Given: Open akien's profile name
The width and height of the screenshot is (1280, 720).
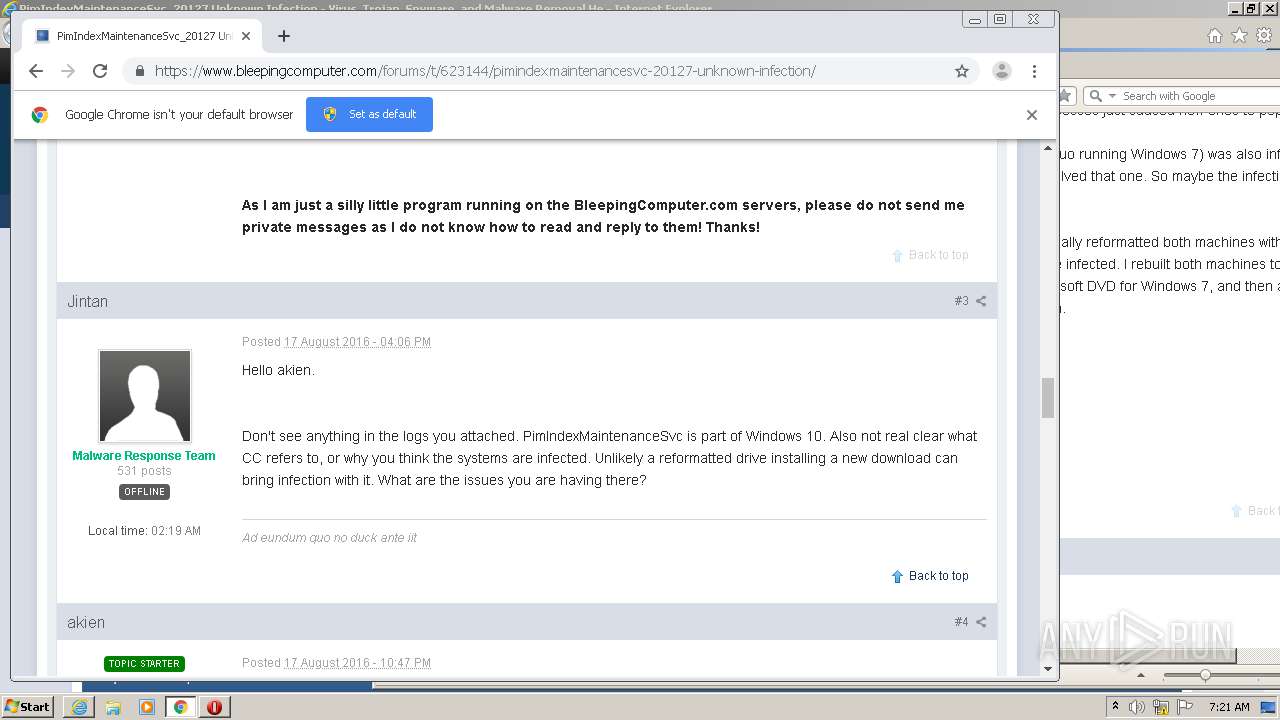Looking at the screenshot, I should [86, 622].
